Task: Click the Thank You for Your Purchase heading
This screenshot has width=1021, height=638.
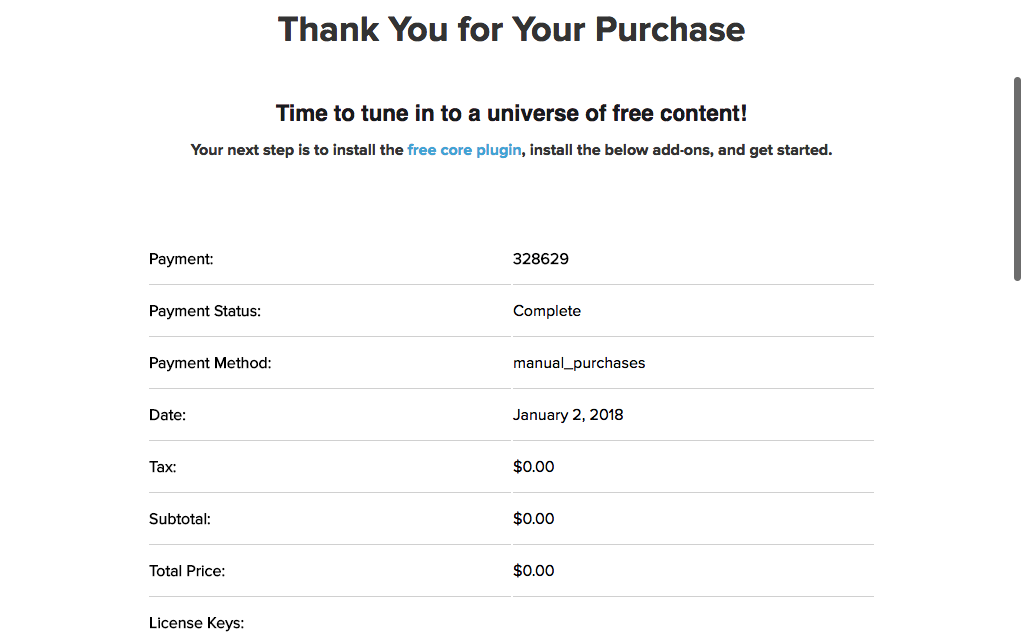Action: 511,29
